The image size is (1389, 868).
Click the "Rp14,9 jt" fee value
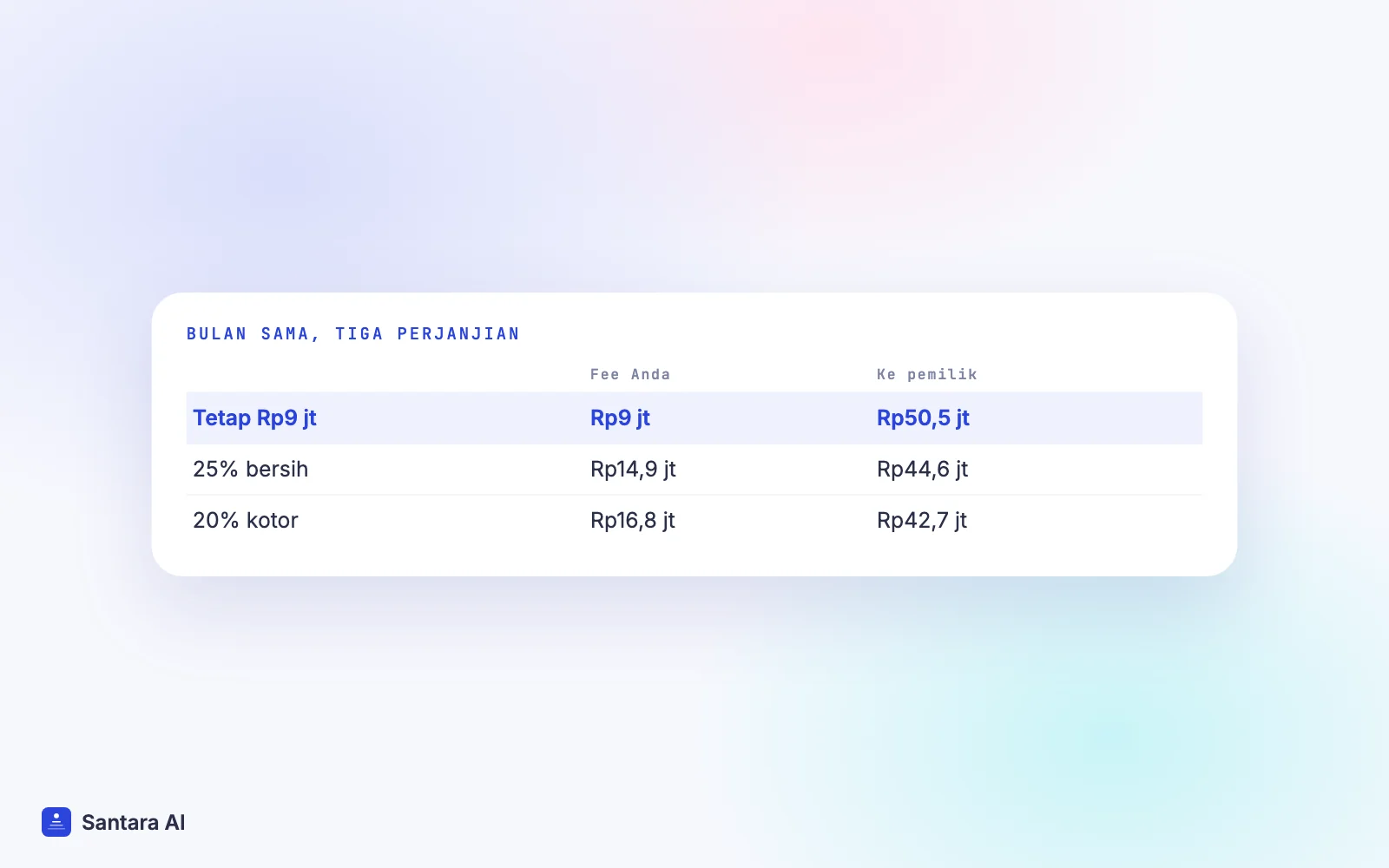633,470
